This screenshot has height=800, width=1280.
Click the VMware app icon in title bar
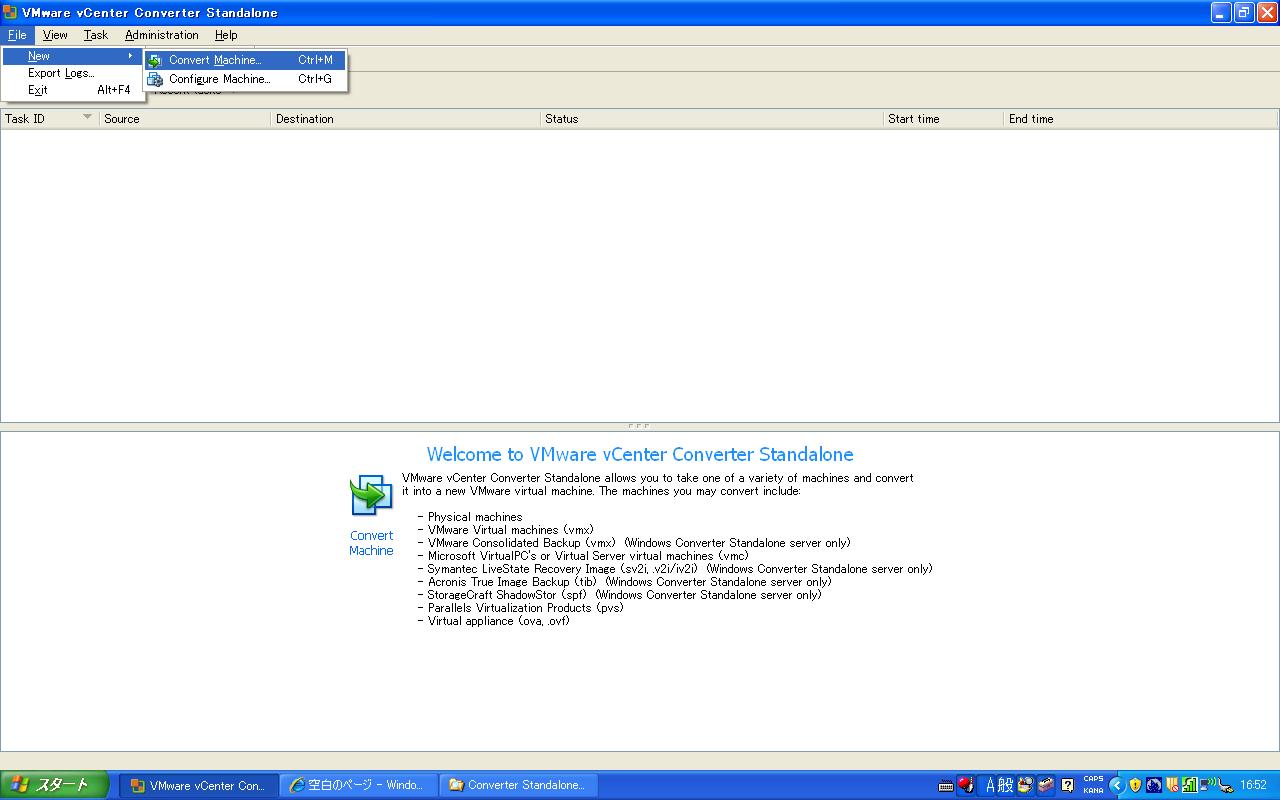pos(10,12)
